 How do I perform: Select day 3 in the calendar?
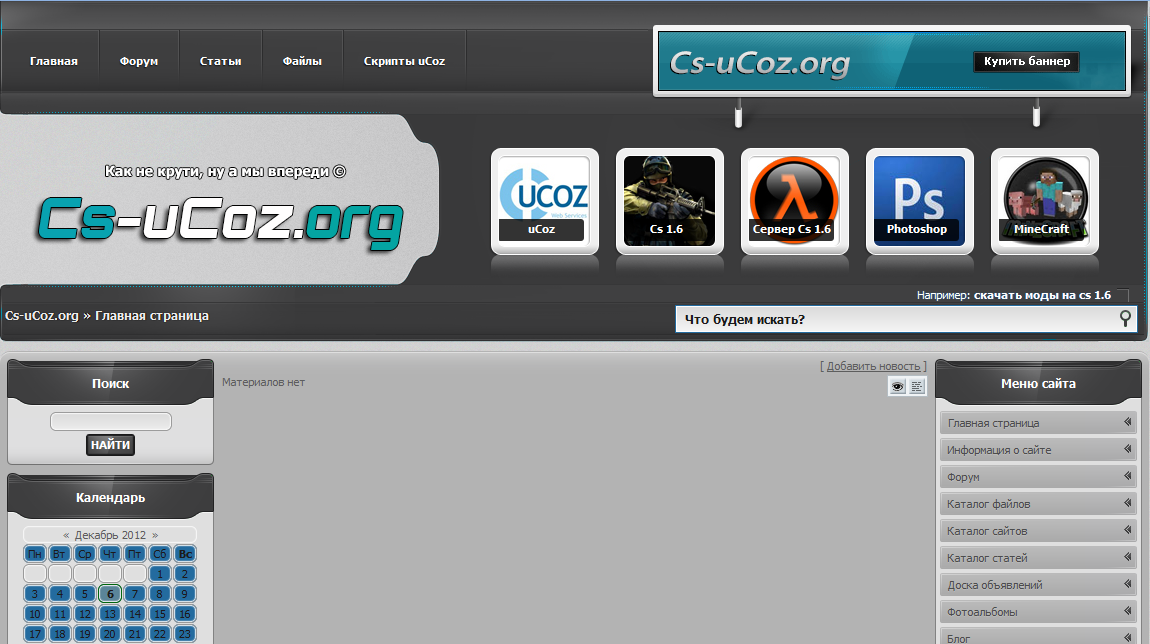34,593
